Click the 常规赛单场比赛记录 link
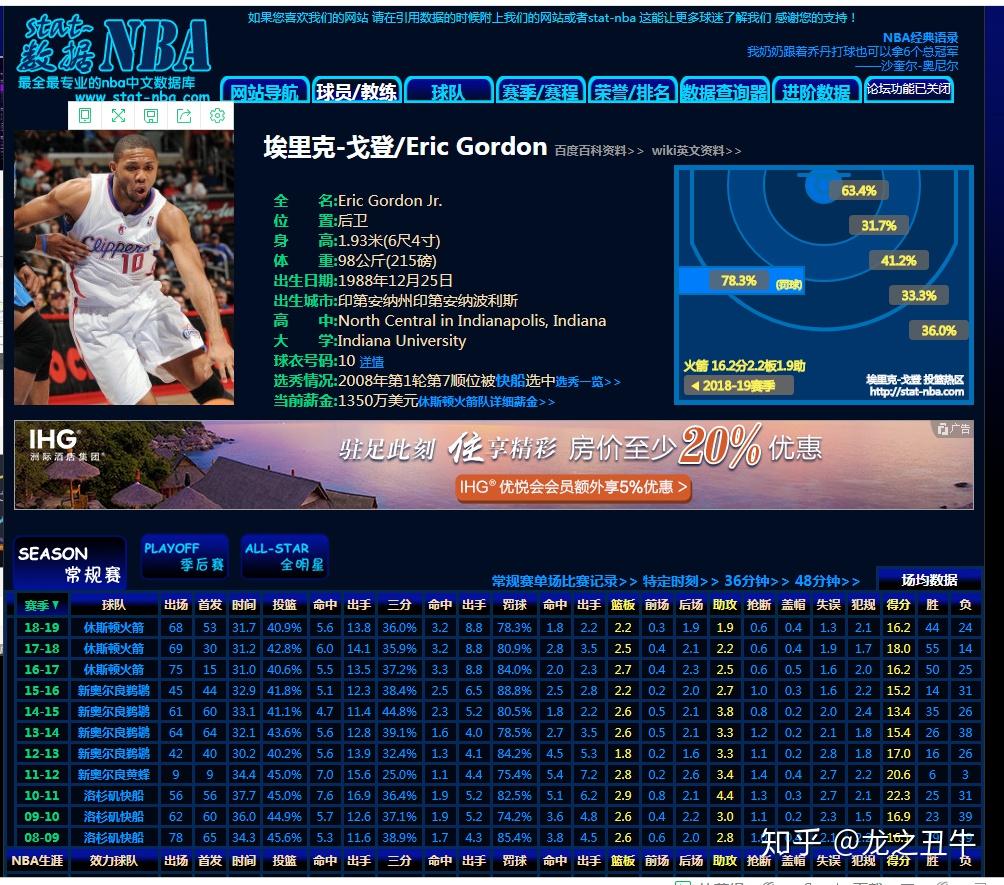Screen dimensions: 1004x885 pos(564,581)
